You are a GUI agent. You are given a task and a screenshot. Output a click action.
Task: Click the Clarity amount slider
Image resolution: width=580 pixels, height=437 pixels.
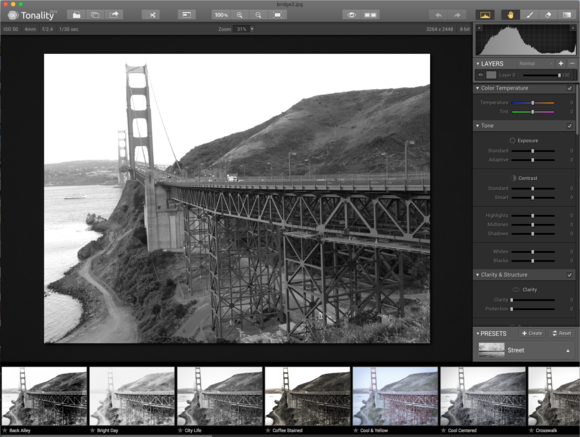[533, 300]
